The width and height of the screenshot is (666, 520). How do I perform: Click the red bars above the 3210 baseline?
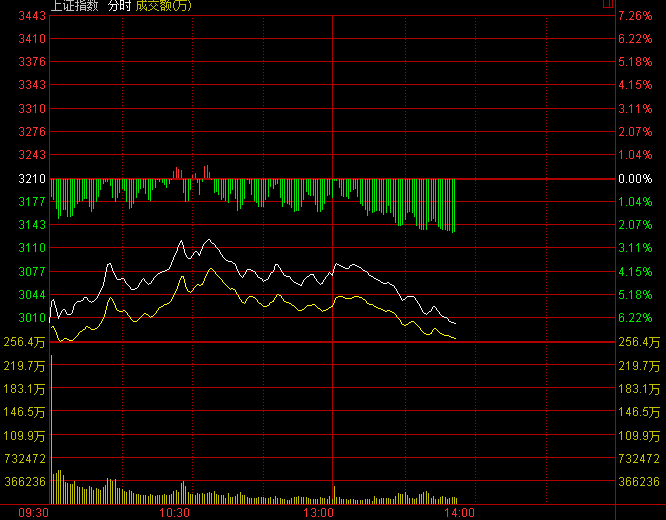click(x=206, y=171)
